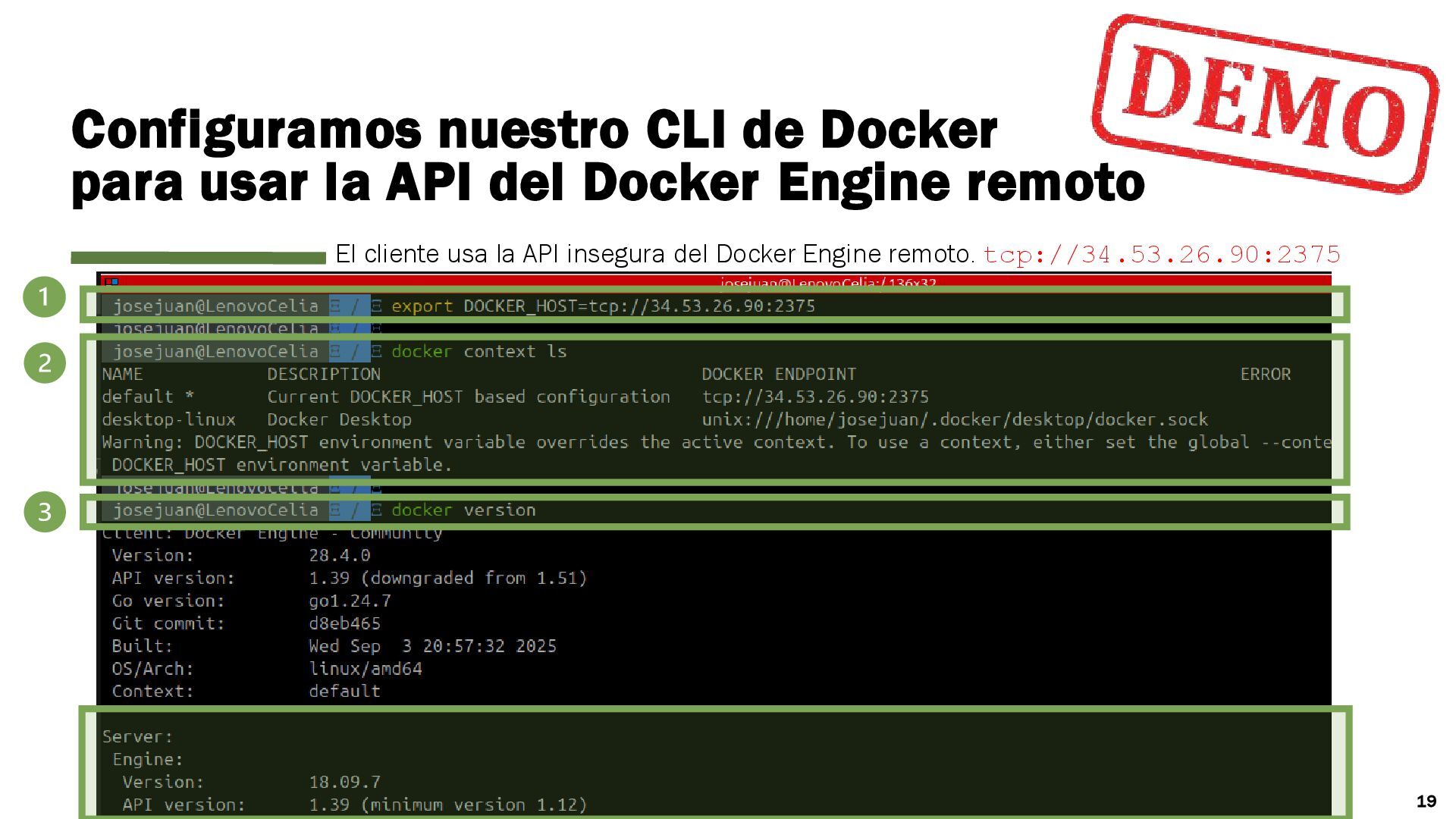This screenshot has width=1456, height=819.
Task: Click the green bar beside the subtitle
Action: [198, 258]
